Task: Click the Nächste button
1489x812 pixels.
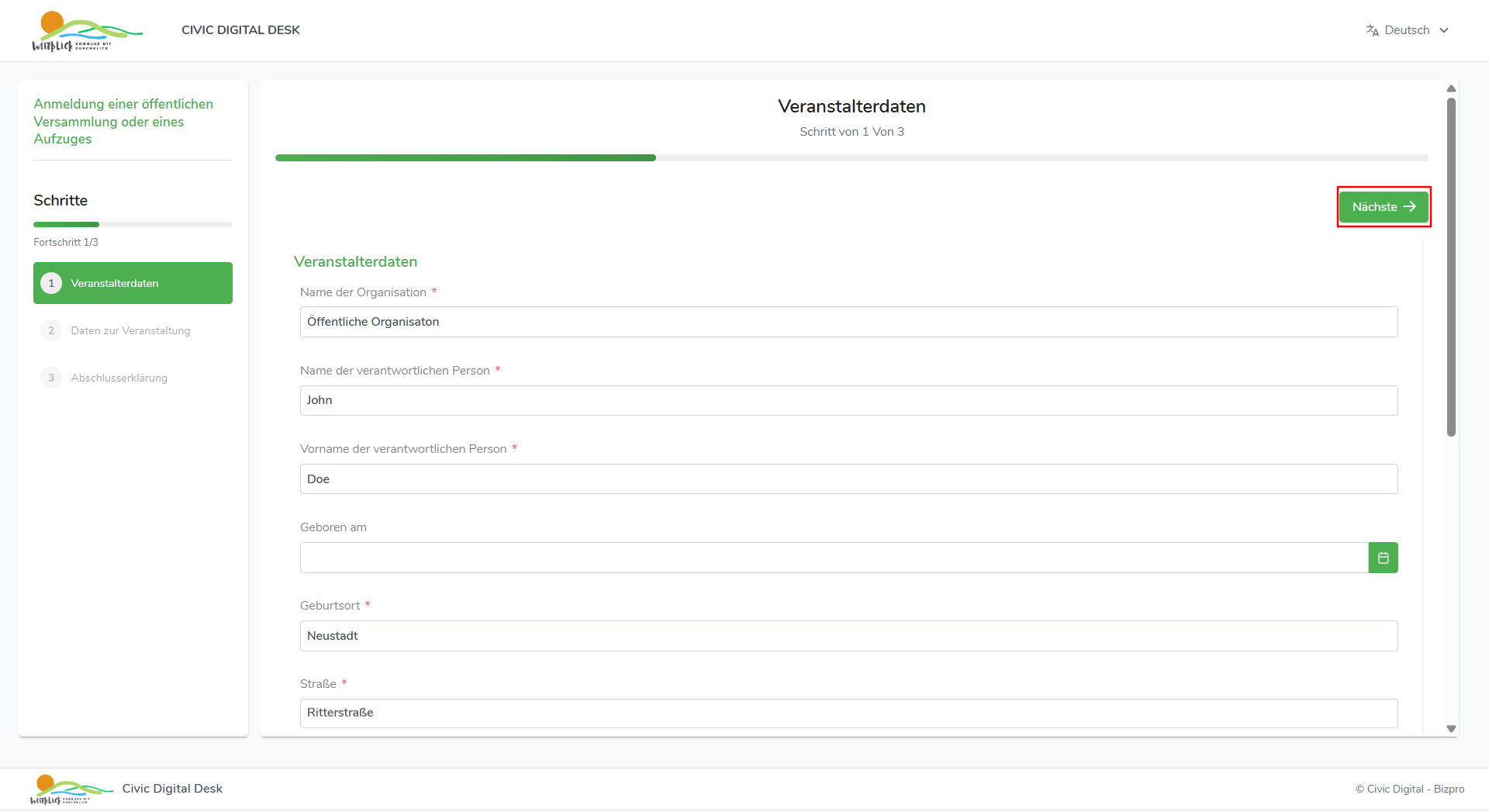Action: click(x=1383, y=207)
